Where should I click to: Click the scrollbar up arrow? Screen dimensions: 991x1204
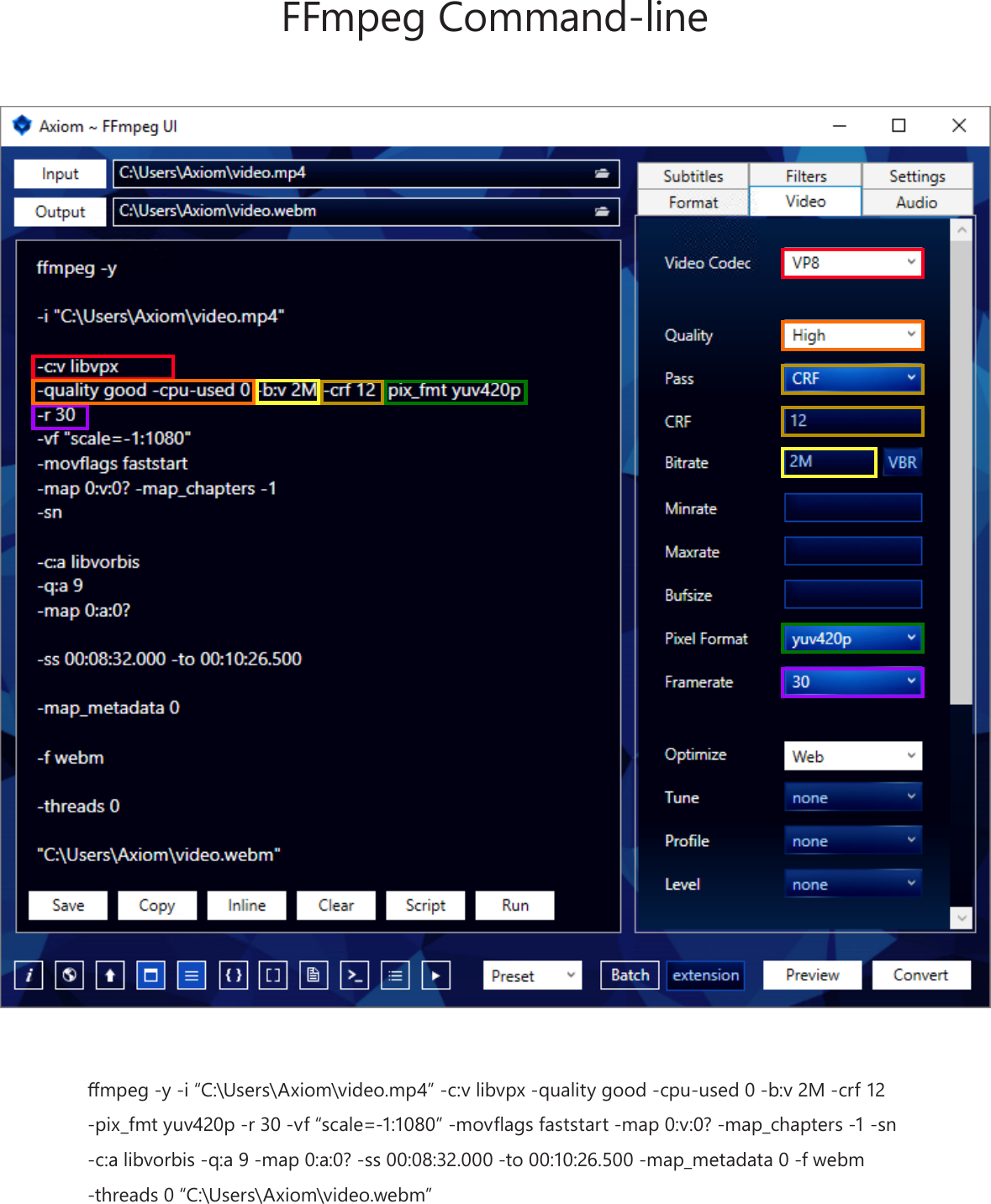point(962,229)
